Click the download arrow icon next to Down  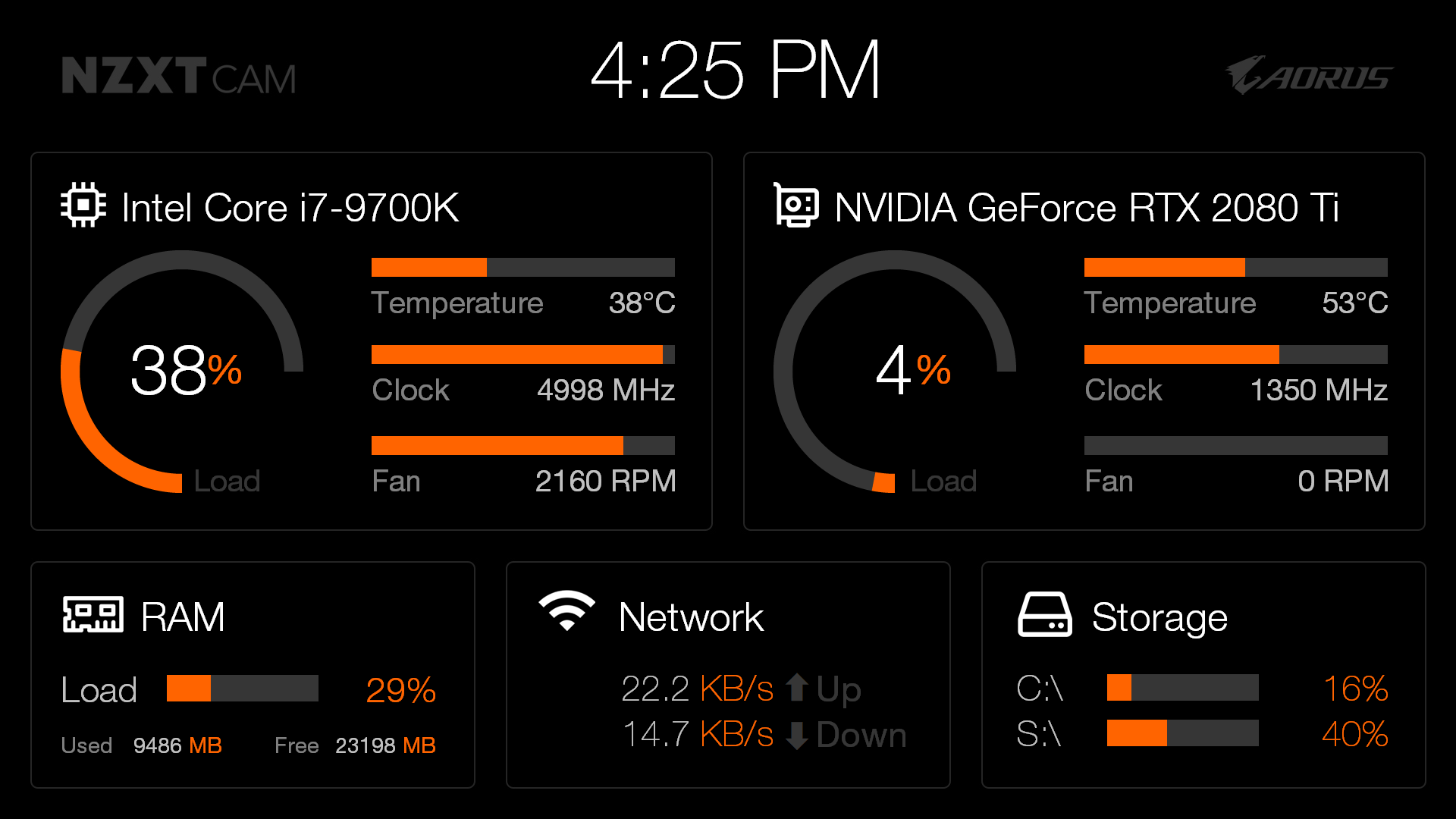click(x=796, y=735)
